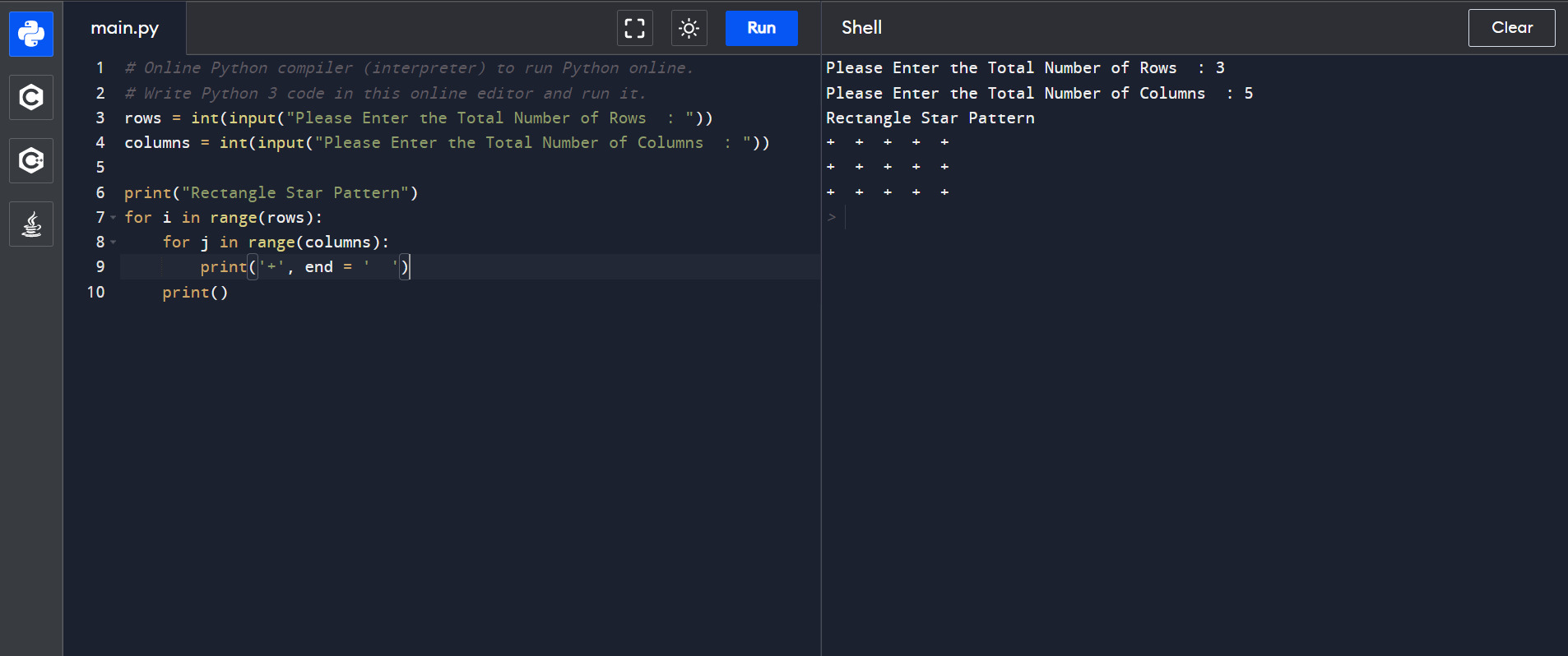Click line number 1 in the gutter

pyautogui.click(x=100, y=68)
